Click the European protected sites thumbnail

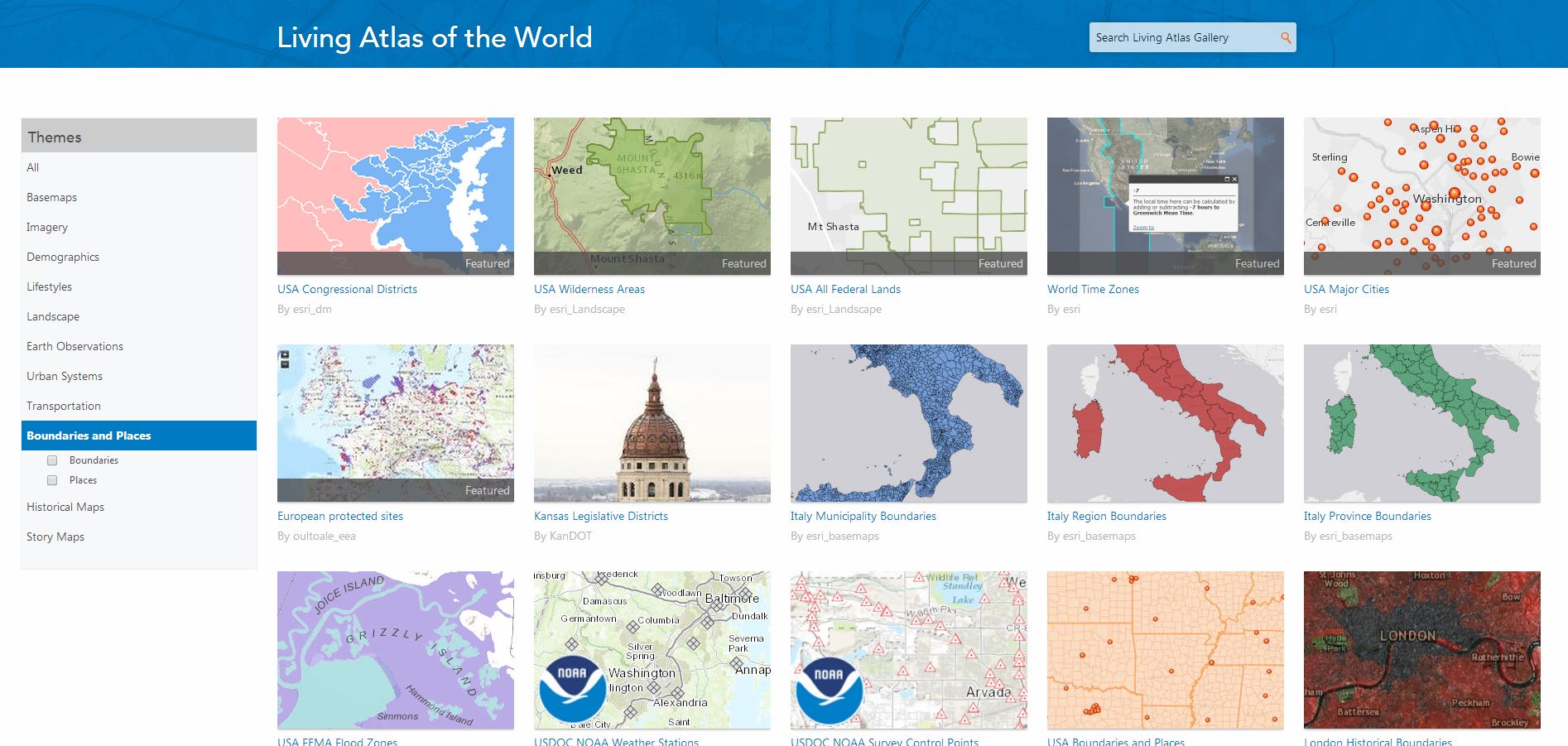click(396, 423)
